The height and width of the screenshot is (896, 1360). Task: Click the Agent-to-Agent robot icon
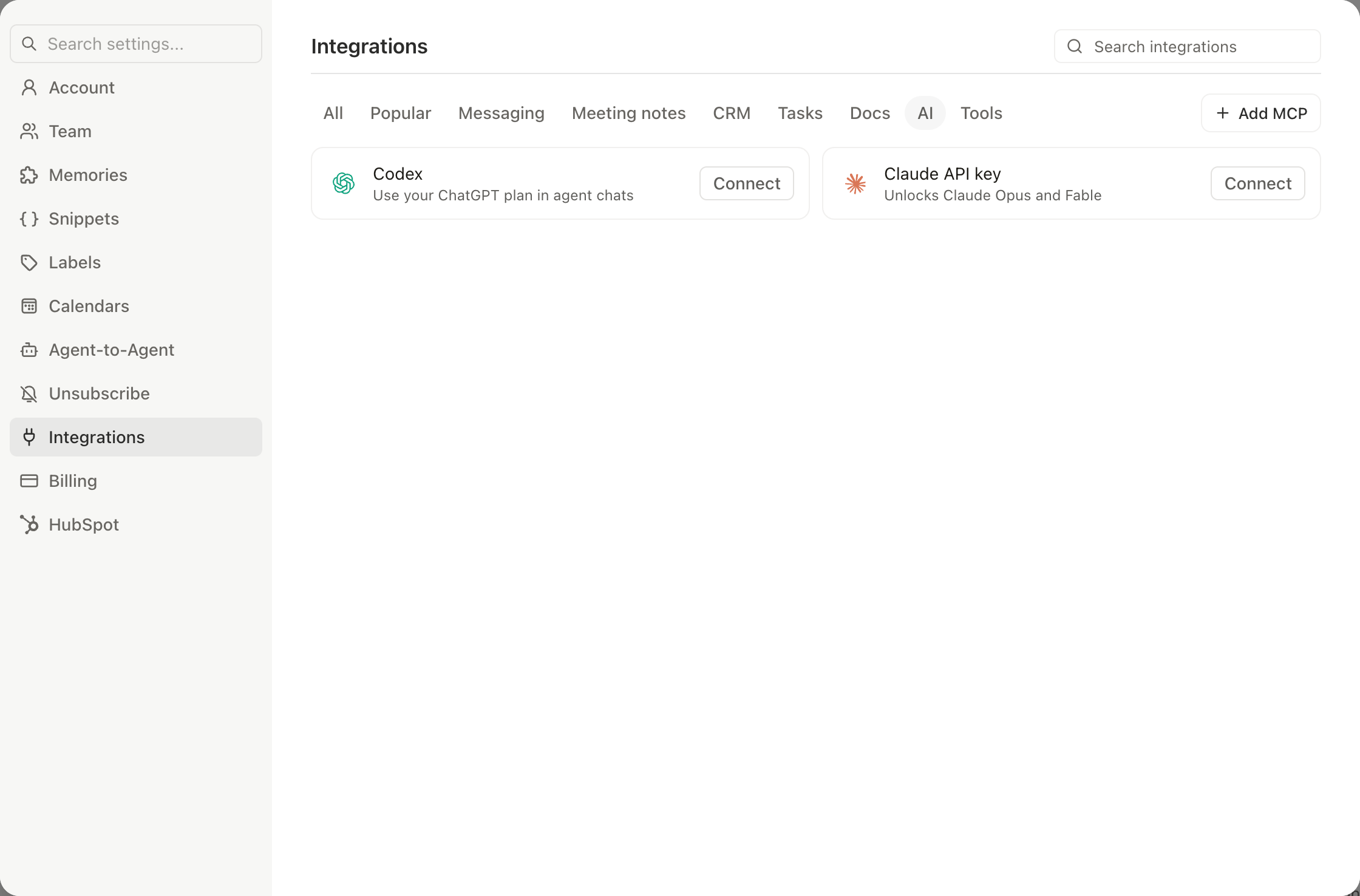point(29,350)
